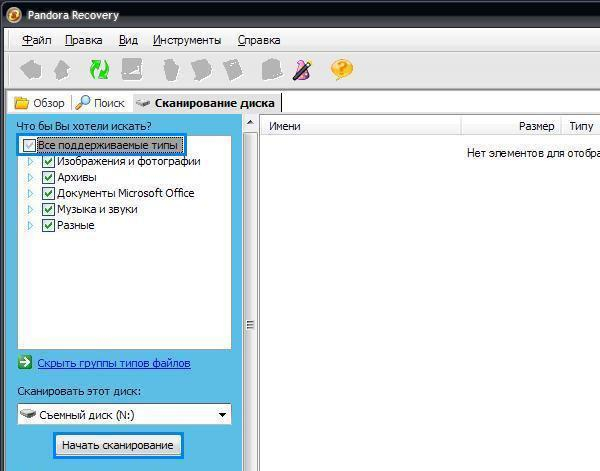Image resolution: width=600 pixels, height=471 pixels.
Task: Expand the 'Документы Microsoft Office' tree node
Action: coord(31,194)
